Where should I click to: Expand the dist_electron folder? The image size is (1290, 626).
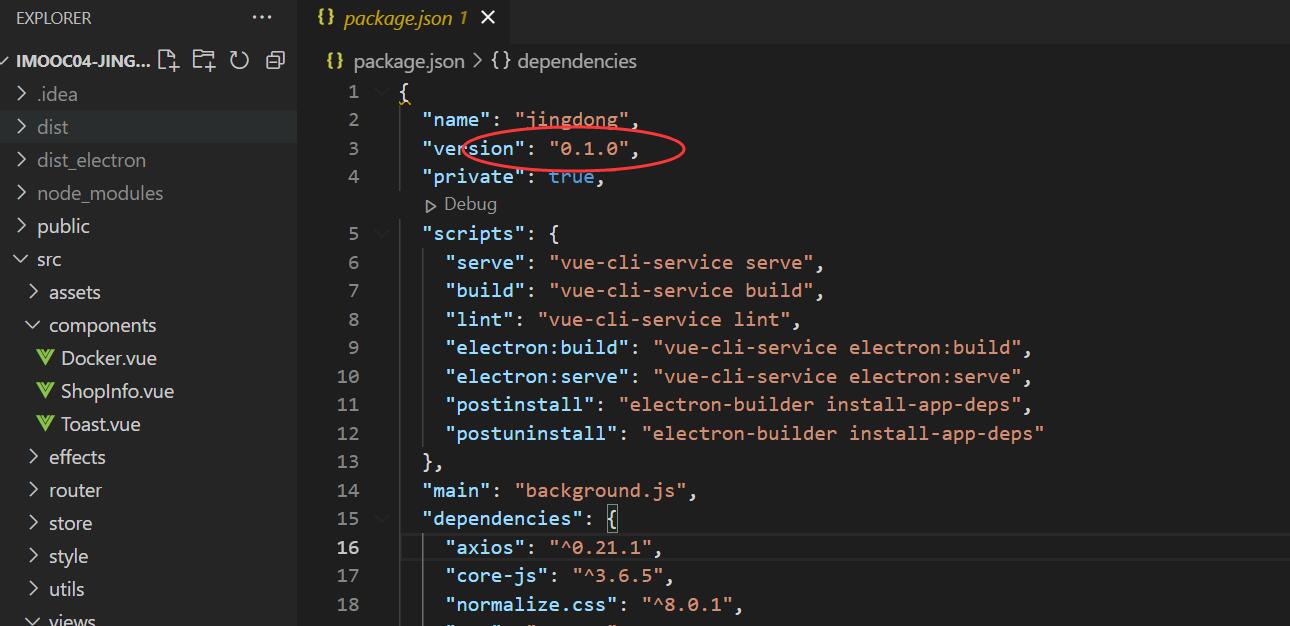click(x=21, y=160)
